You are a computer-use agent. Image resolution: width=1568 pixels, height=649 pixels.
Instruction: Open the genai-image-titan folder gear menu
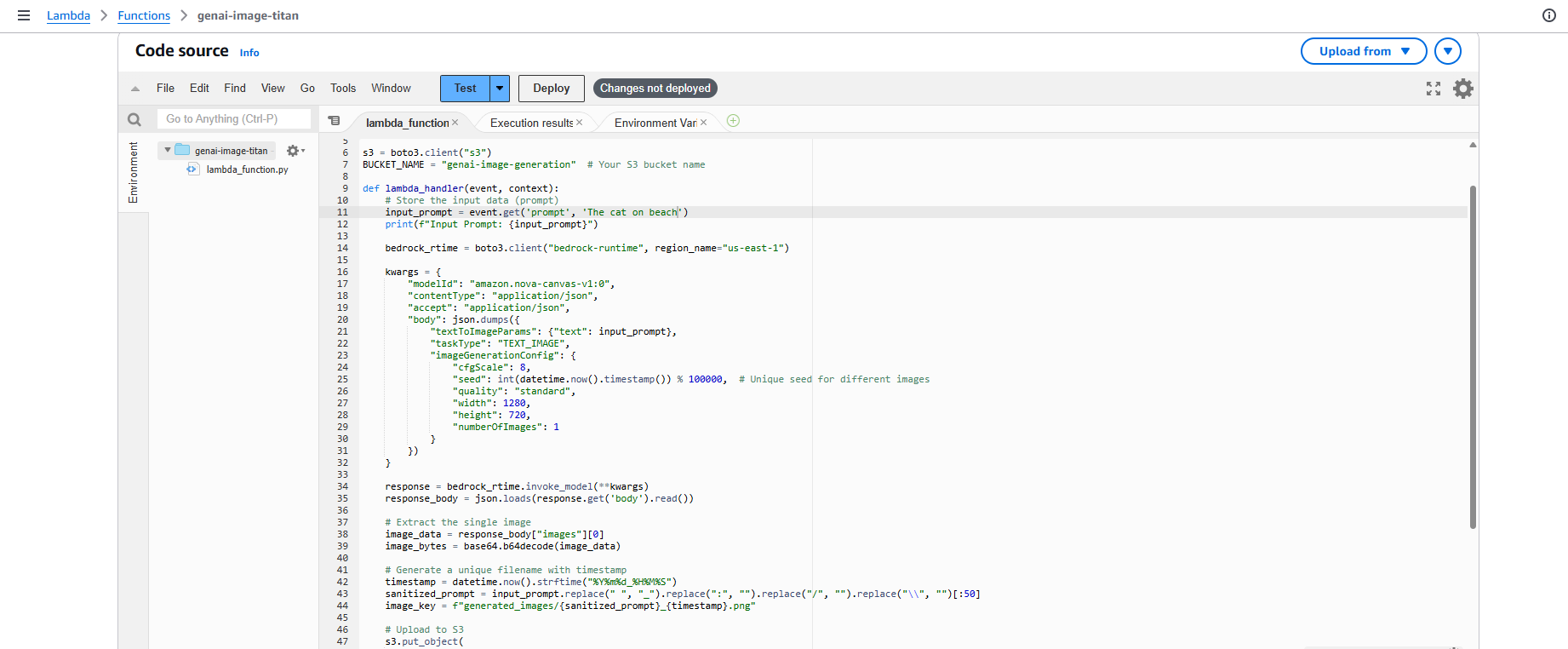tap(295, 151)
